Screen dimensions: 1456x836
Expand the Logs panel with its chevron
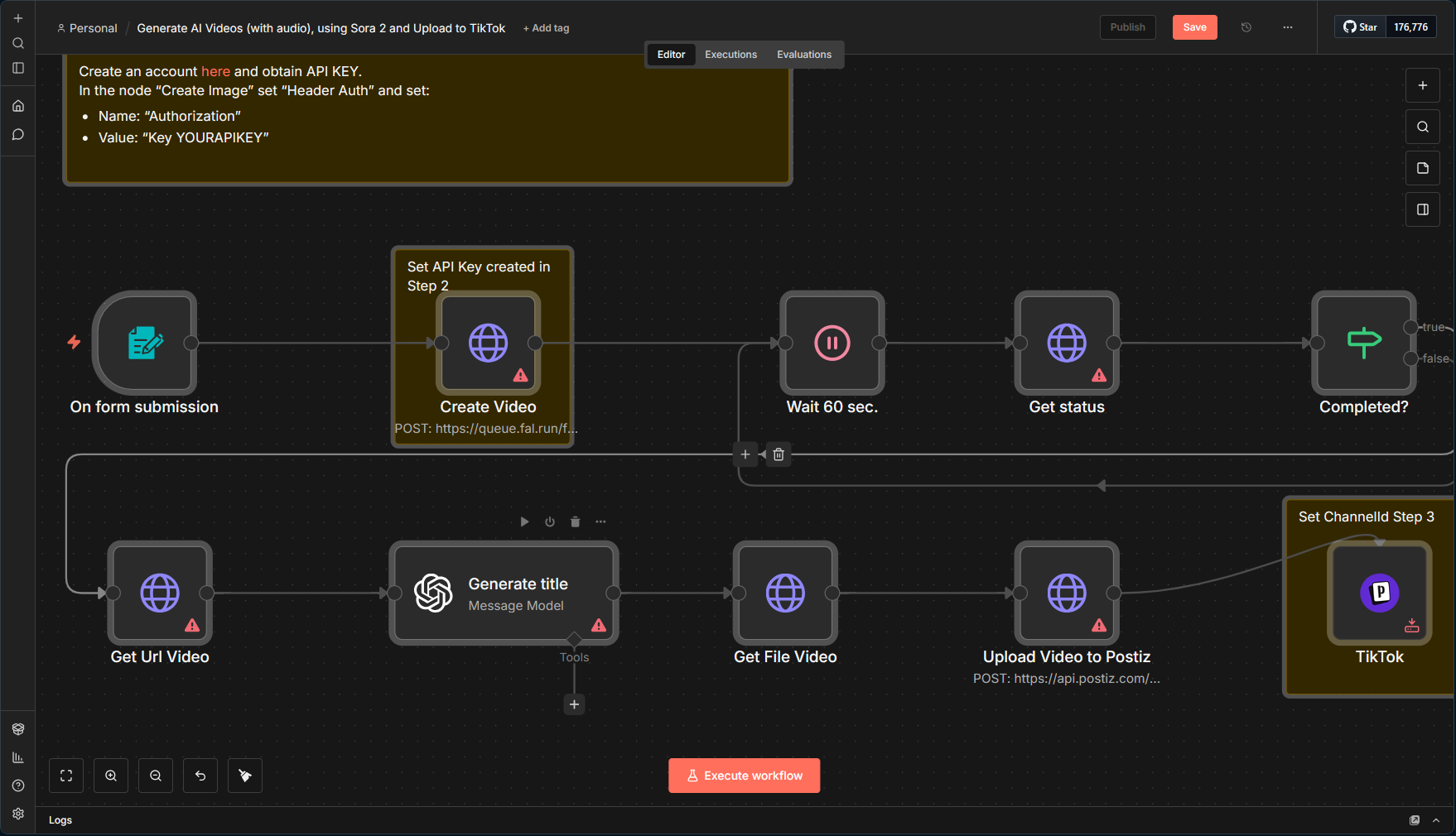point(1435,820)
